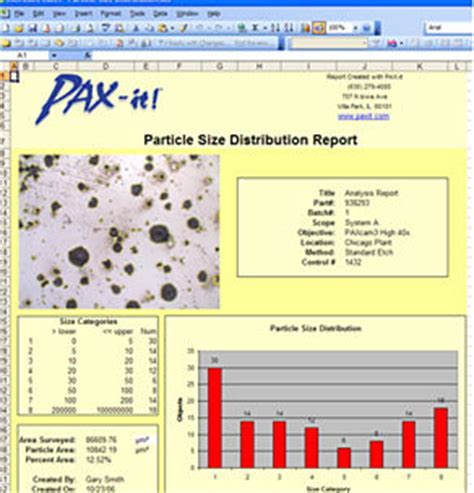474x493 pixels.
Task: Click the 'Chicago Plant' location value
Action: pos(368,242)
